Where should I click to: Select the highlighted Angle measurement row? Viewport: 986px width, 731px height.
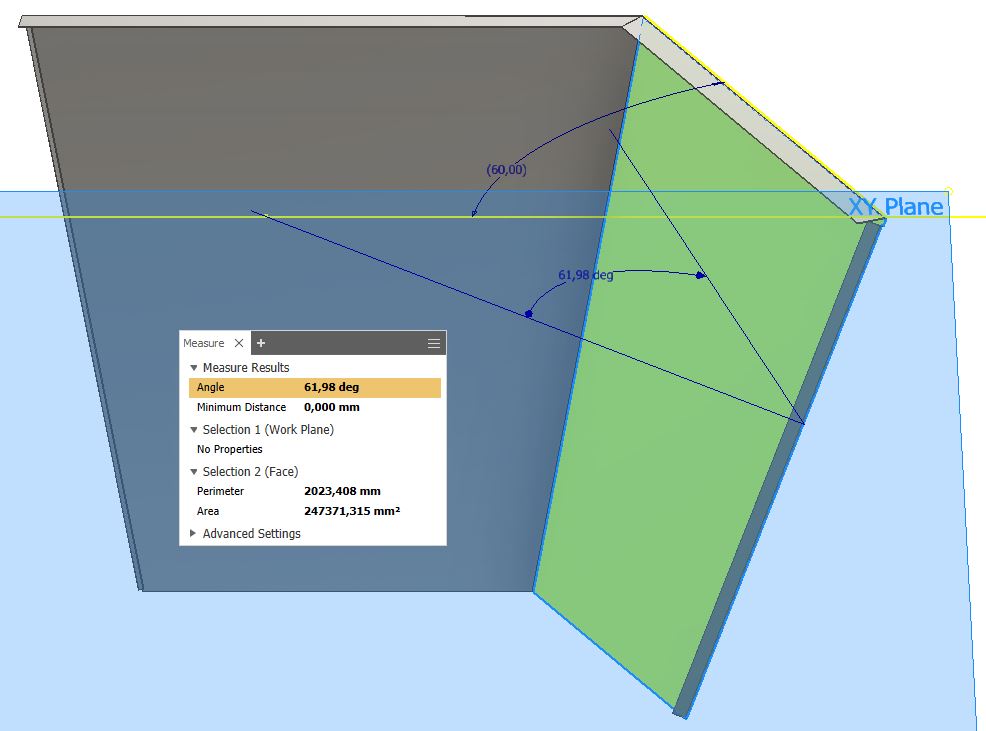[300, 387]
